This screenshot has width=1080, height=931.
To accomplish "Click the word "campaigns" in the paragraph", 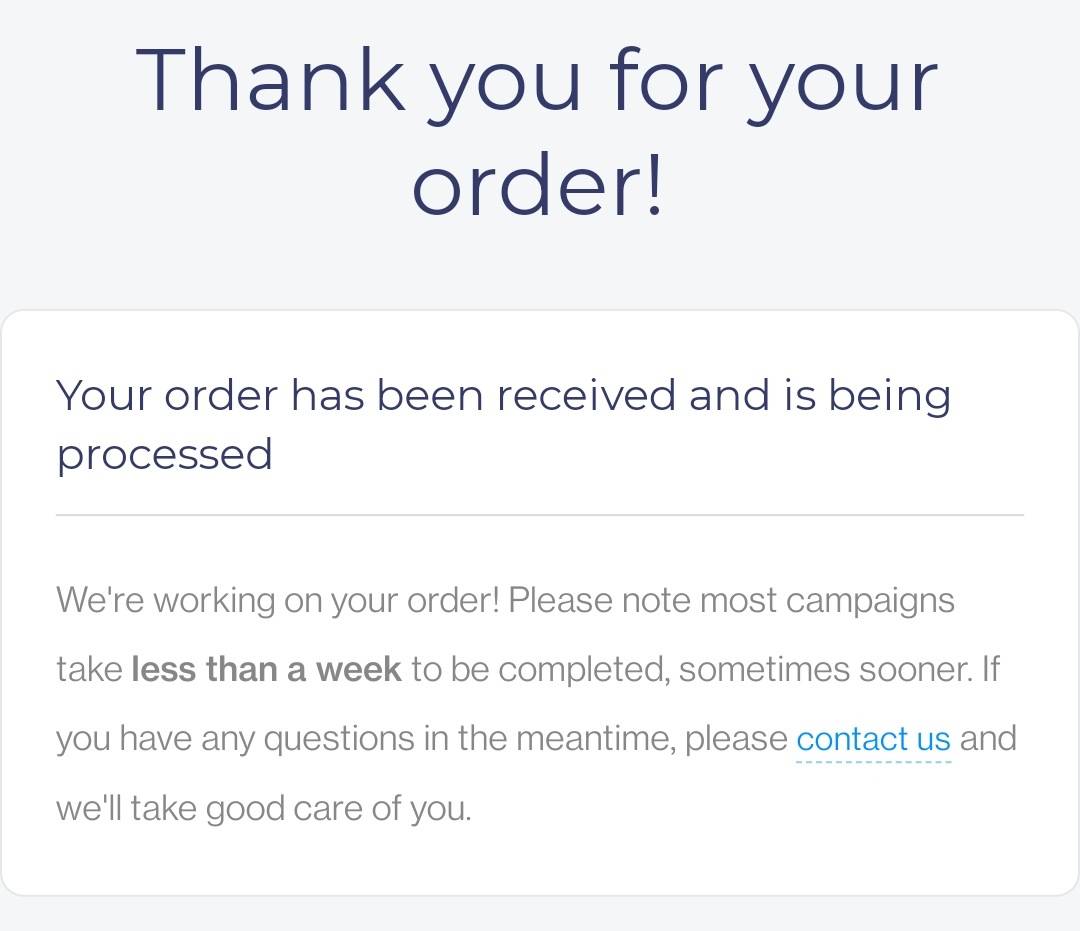I will click(870, 601).
